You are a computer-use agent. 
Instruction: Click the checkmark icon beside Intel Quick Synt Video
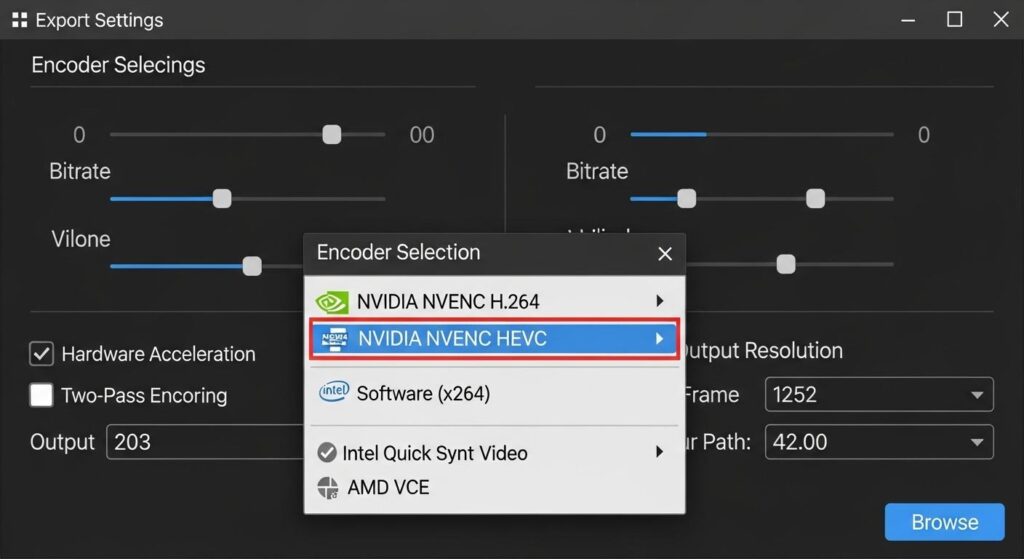[x=327, y=453]
